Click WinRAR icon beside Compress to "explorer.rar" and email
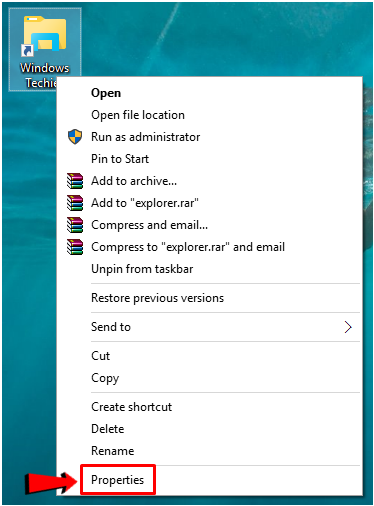374x506 pixels. pos(75,247)
